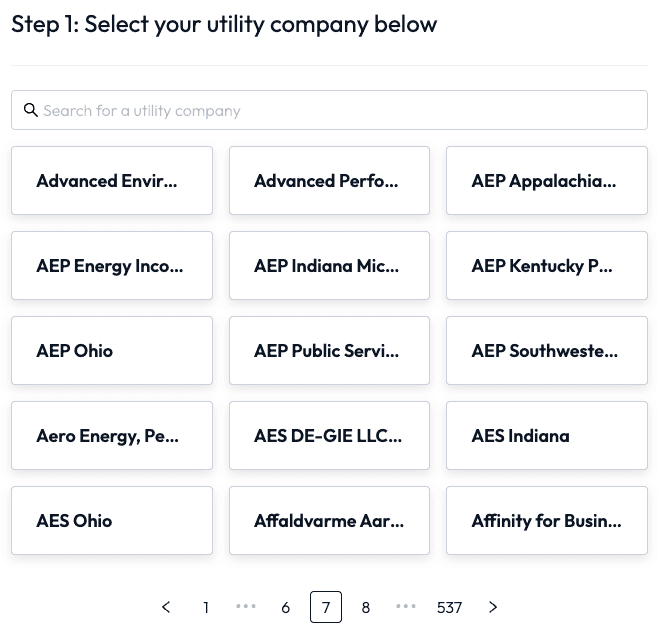The image size is (660, 637).
Task: Pick the Advanced Envir... utility card
Action: coord(112,181)
